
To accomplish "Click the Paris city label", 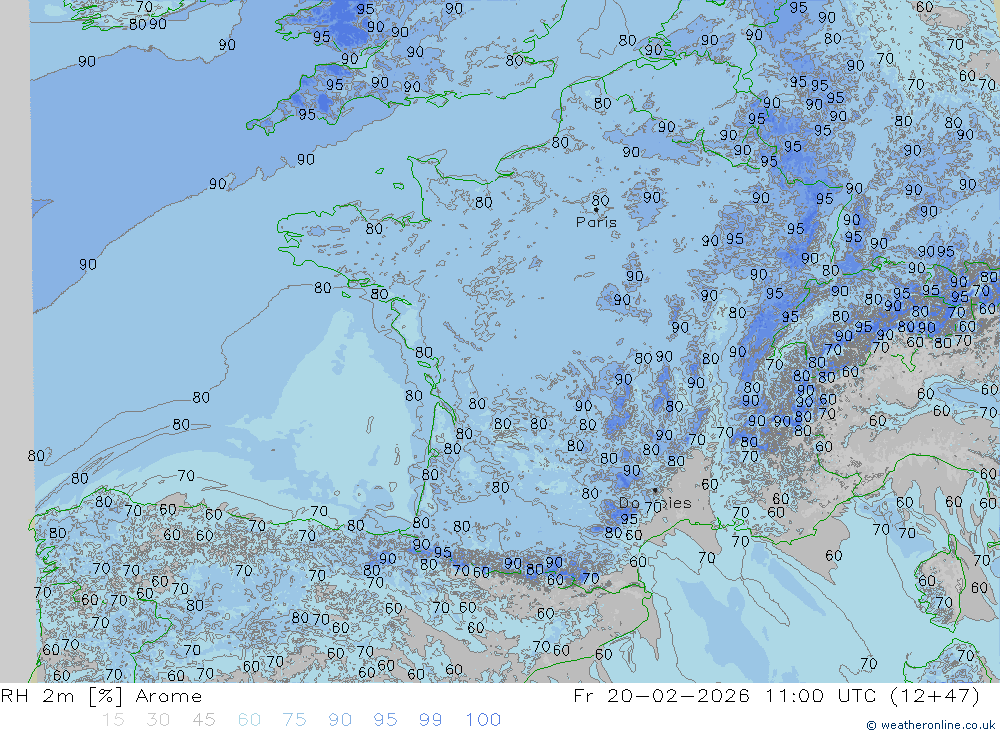I will tap(596, 222).
